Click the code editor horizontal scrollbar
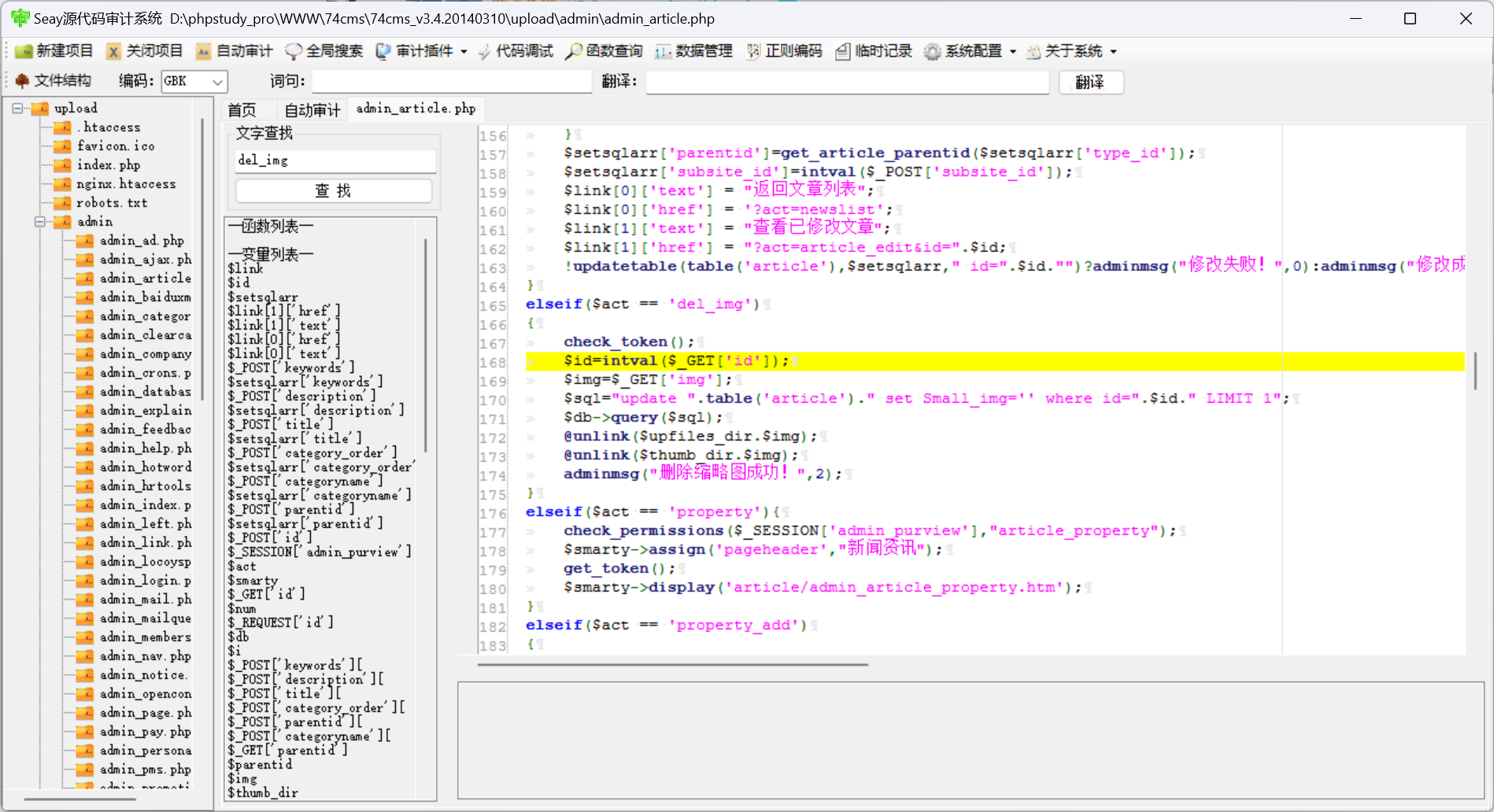Viewport: 1494px width, 812px height. [x=672, y=665]
